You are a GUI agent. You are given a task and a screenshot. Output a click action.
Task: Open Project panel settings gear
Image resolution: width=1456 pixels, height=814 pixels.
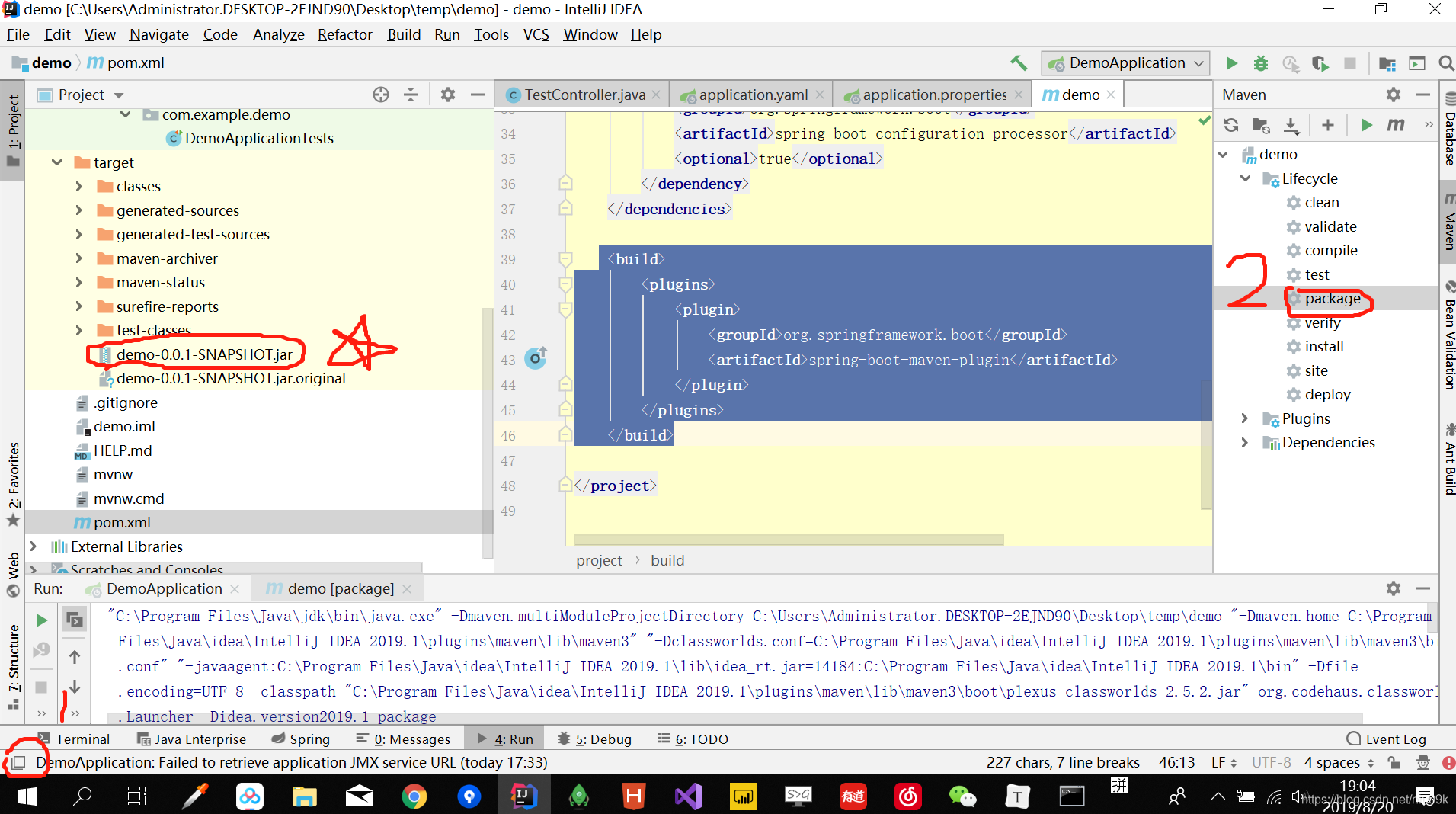tap(448, 95)
